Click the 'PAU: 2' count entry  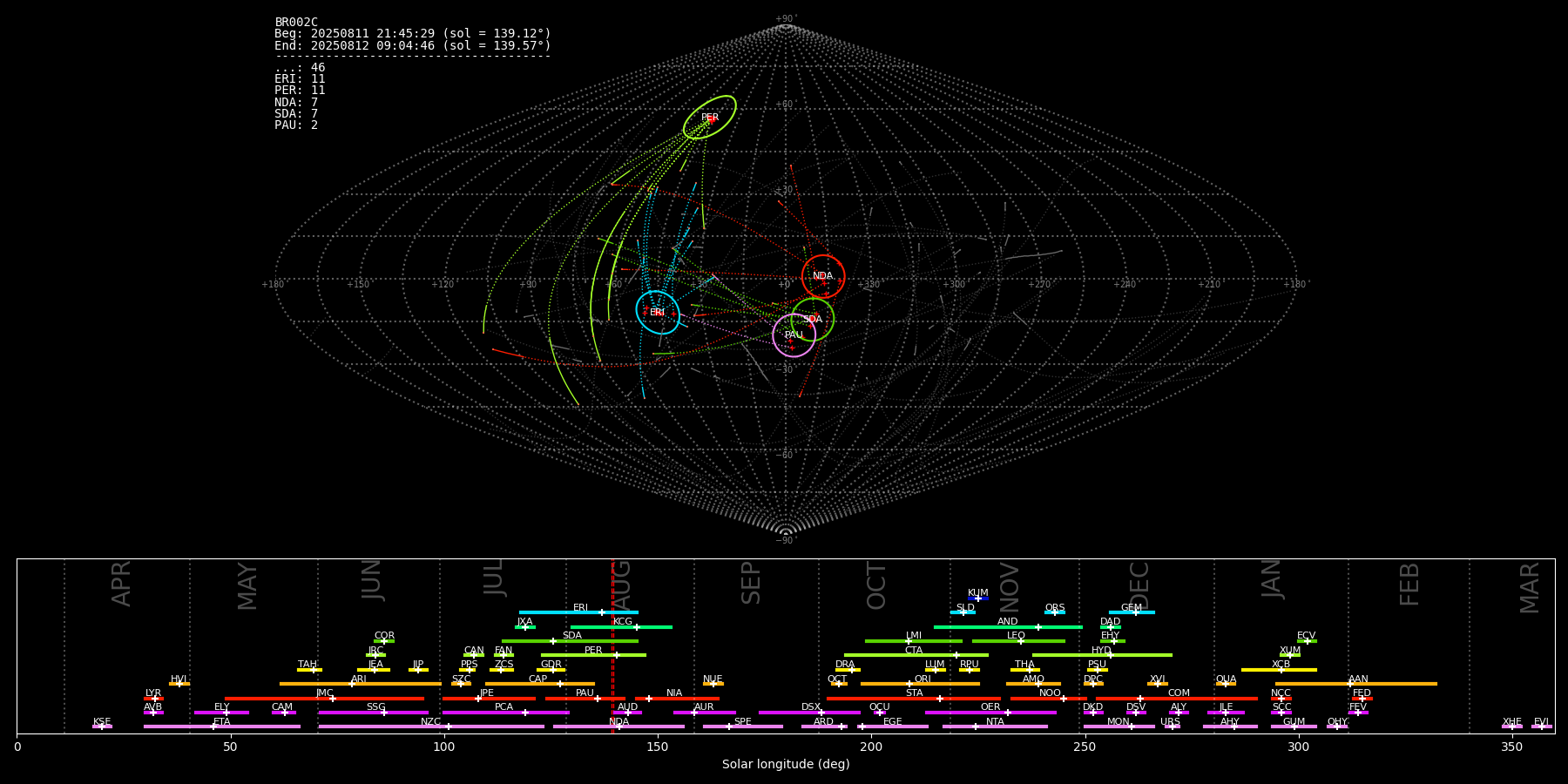tap(296, 125)
